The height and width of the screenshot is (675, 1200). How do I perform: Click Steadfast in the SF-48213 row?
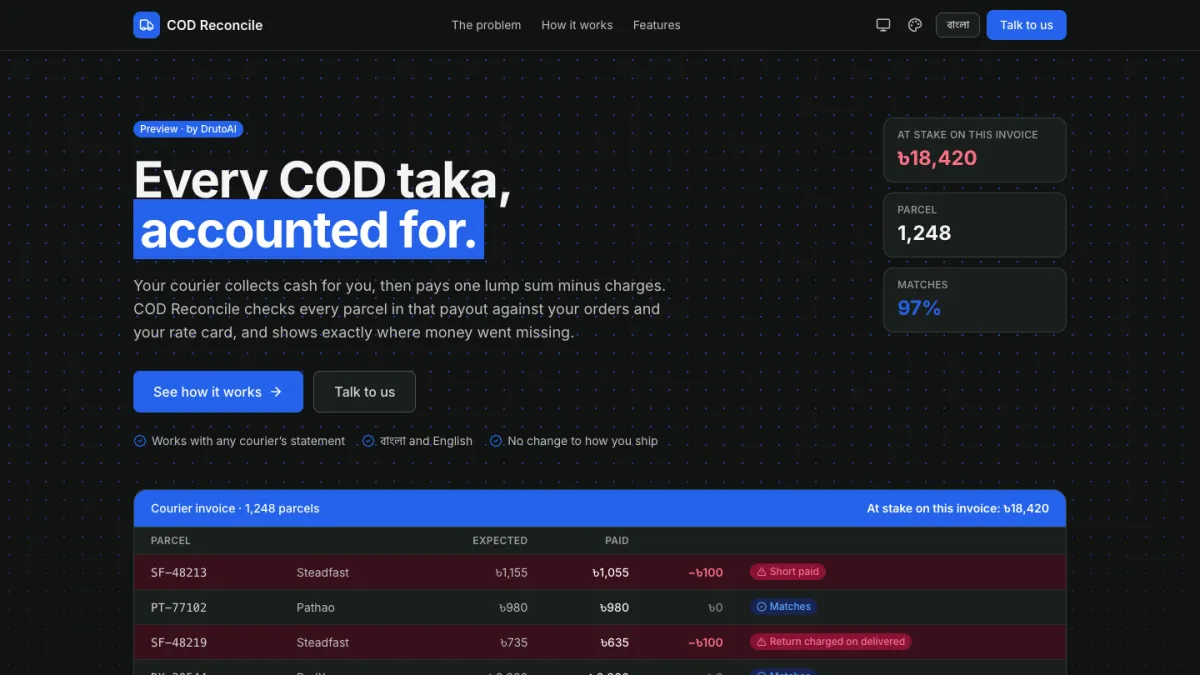[323, 573]
